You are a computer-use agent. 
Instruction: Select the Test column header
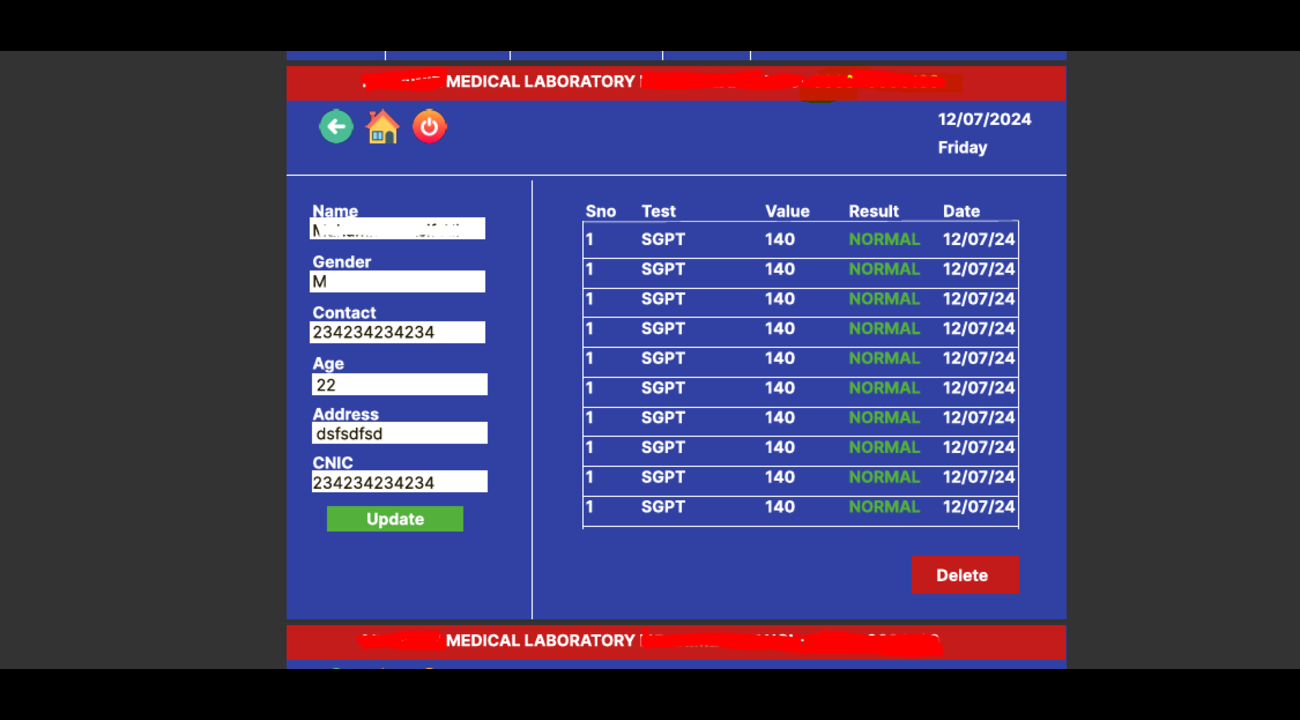[x=659, y=211]
